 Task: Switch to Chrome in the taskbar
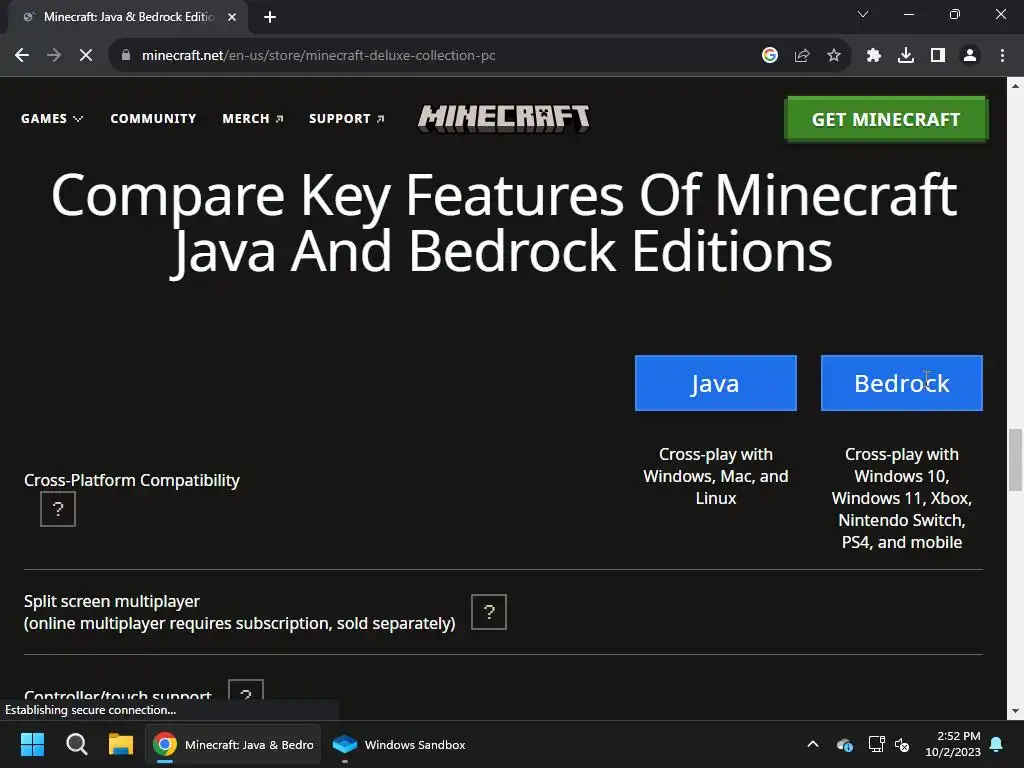point(233,744)
